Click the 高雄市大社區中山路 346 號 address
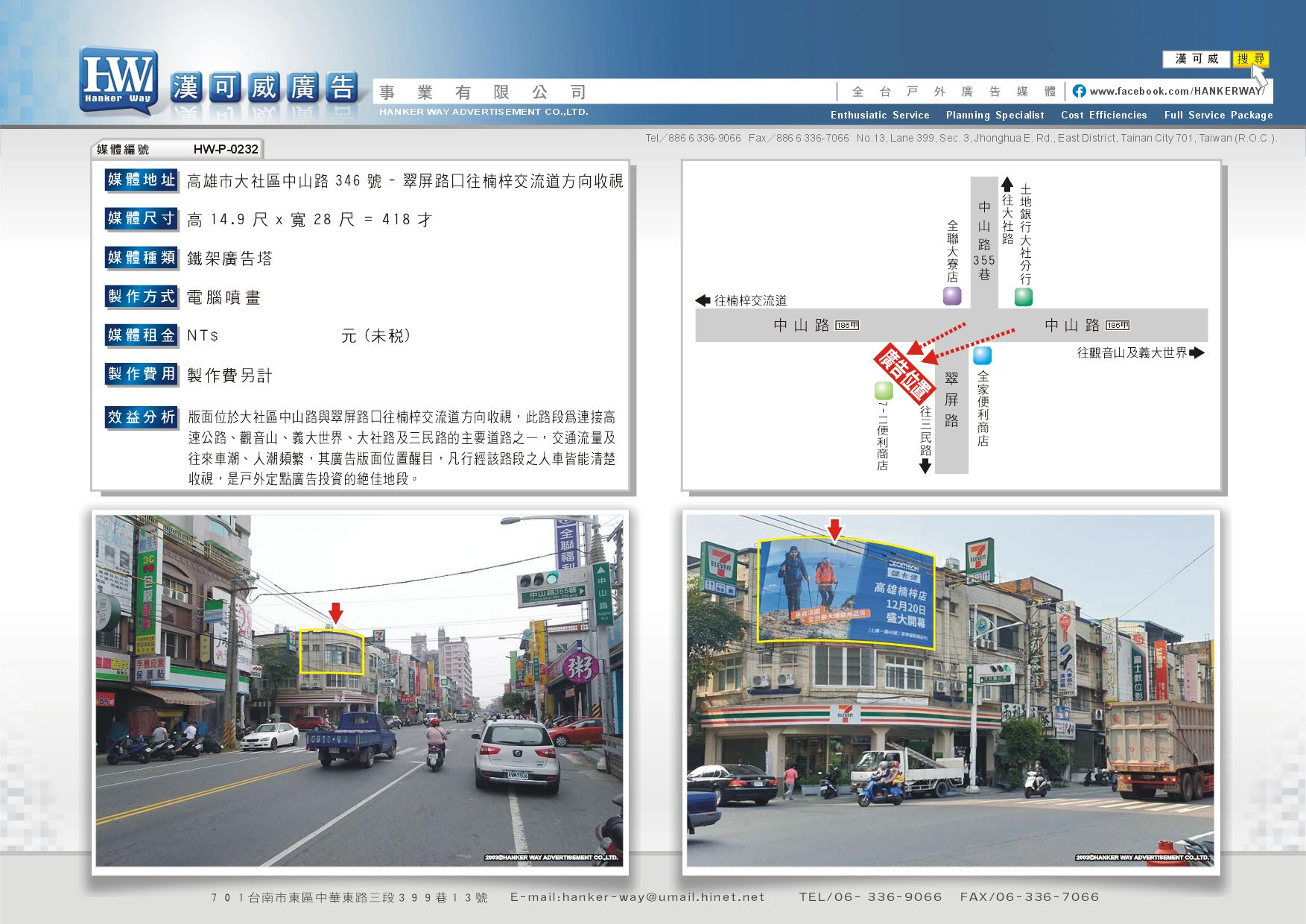Screen dimensions: 1306x924 [284, 181]
